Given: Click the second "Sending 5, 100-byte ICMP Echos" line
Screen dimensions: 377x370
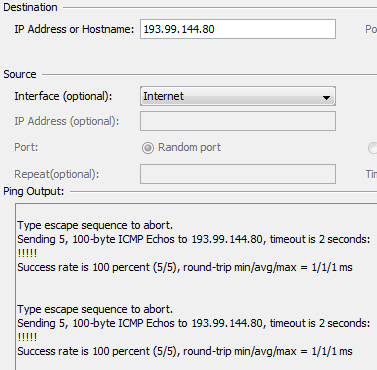Looking at the screenshot, I should click(x=194, y=323).
